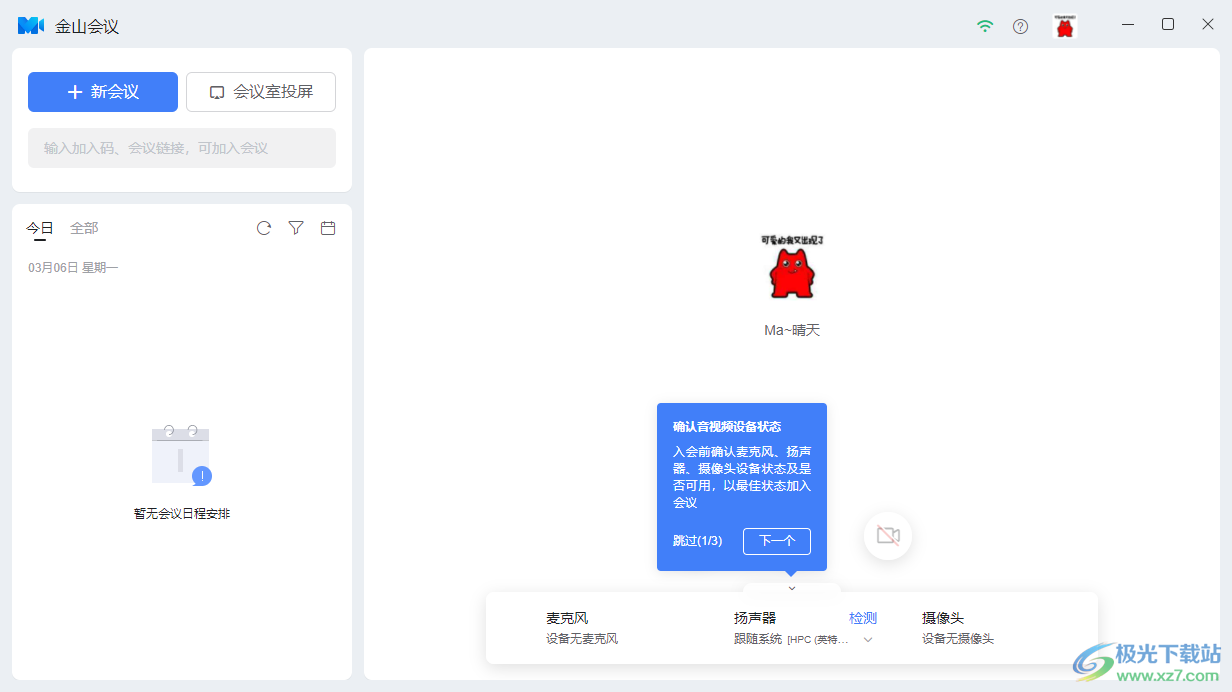The height and width of the screenshot is (692, 1232).
Task: Click 设备无摄像头 status text
Action: (958, 639)
